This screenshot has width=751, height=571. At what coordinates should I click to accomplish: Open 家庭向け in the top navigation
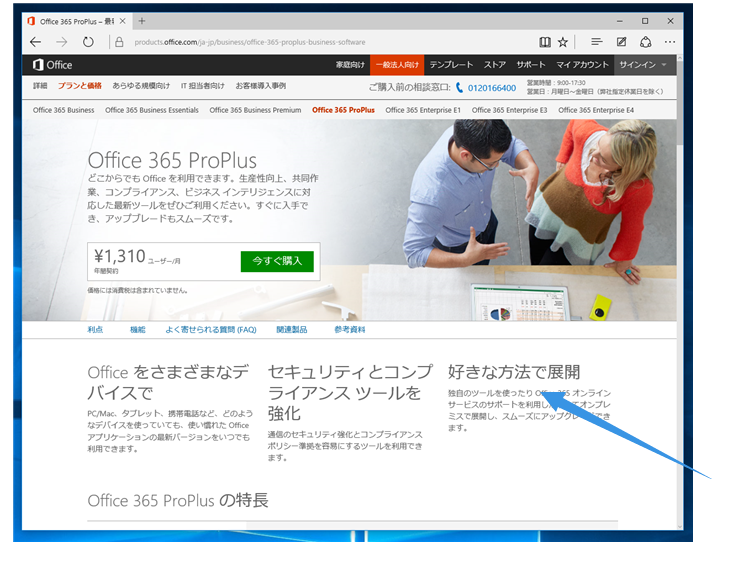tap(350, 65)
